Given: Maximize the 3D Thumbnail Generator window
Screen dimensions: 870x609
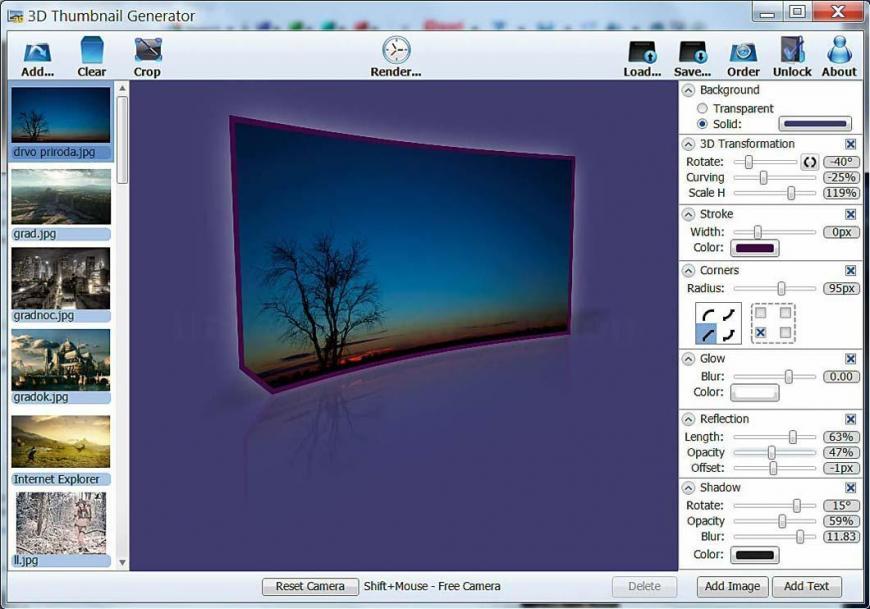Looking at the screenshot, I should [x=798, y=12].
